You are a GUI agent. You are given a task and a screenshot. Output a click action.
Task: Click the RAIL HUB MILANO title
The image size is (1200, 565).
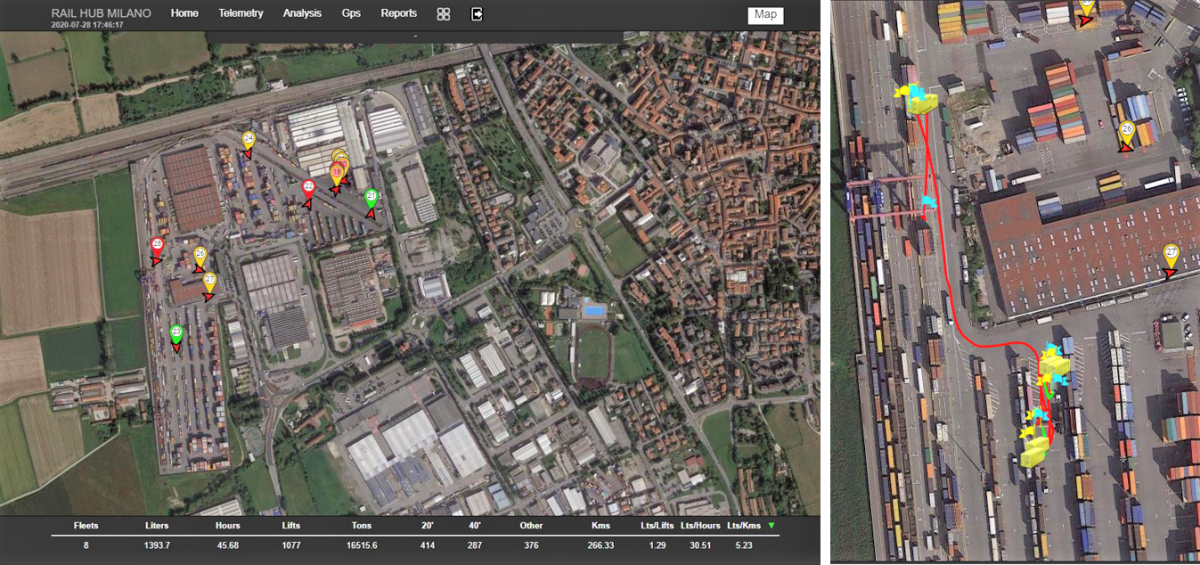tap(101, 12)
